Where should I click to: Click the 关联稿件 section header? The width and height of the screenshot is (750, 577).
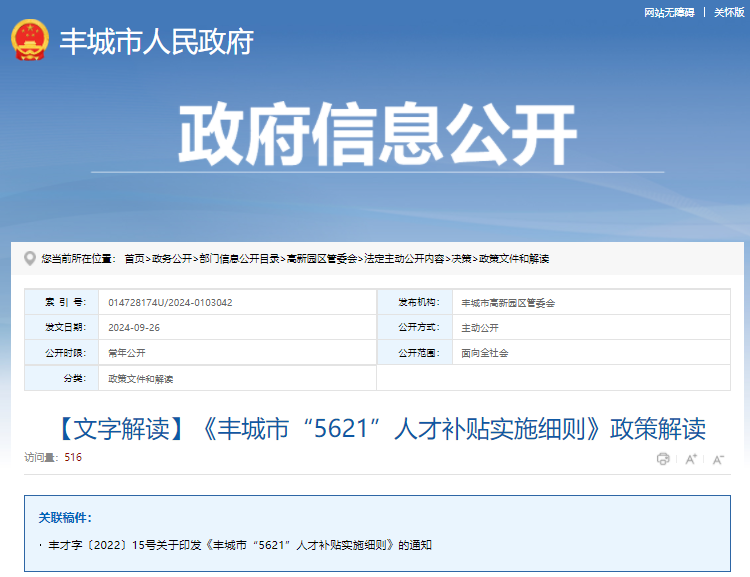65,517
